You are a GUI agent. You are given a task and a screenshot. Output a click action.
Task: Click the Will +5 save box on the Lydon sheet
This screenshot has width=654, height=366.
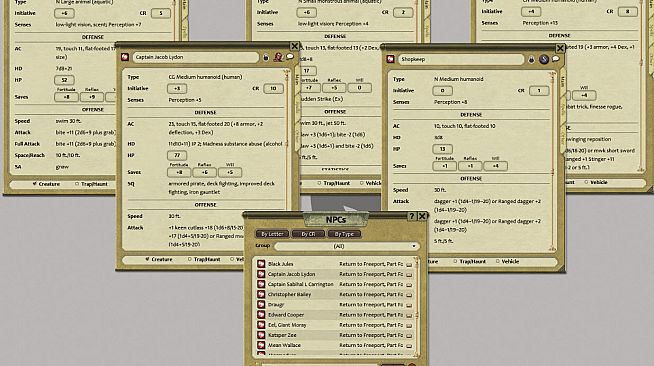coord(230,172)
